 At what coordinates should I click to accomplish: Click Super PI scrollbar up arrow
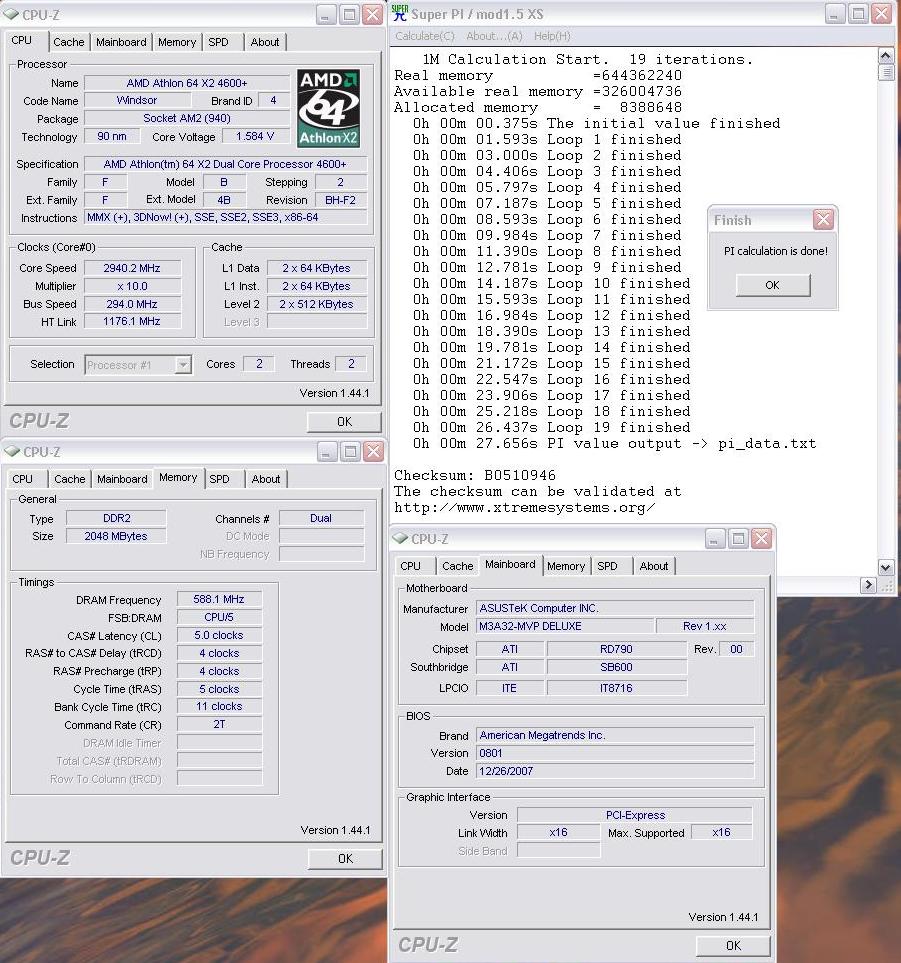885,57
